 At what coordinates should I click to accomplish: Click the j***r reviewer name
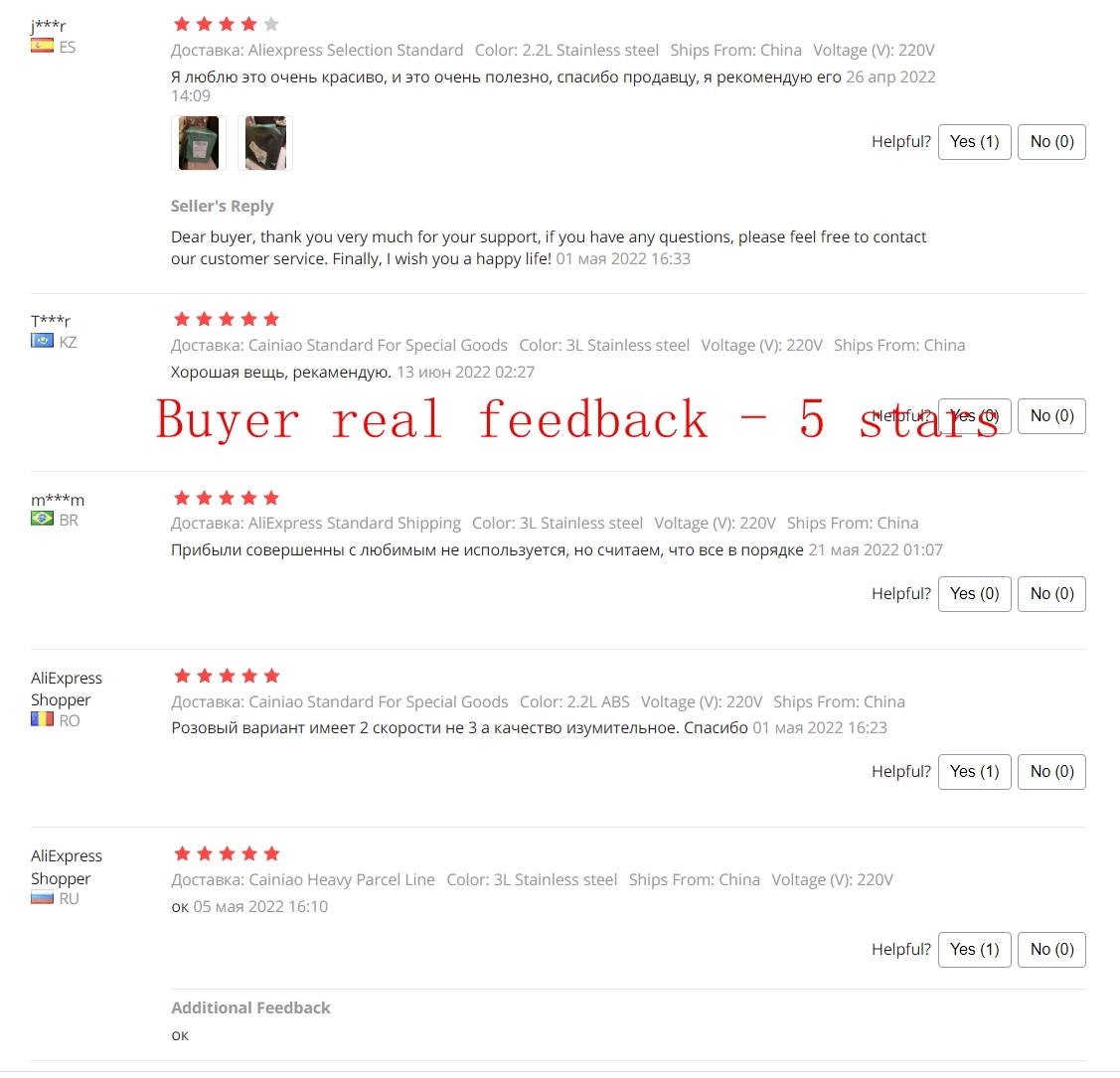pos(48,26)
